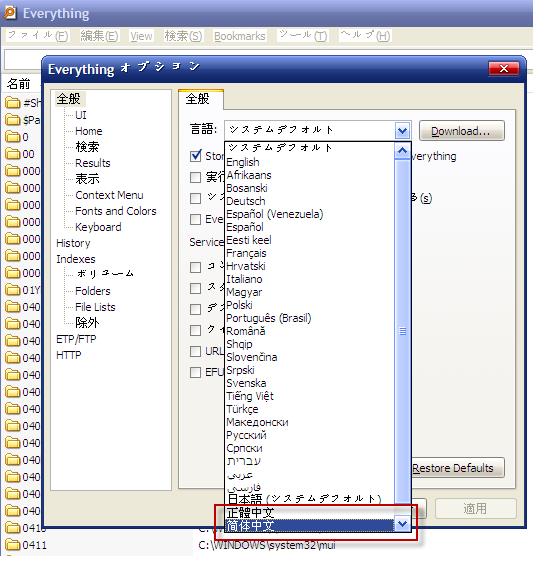Toggle the checkbox beside Română row
Viewport: 548px width, 567px height.
[x=195, y=330]
